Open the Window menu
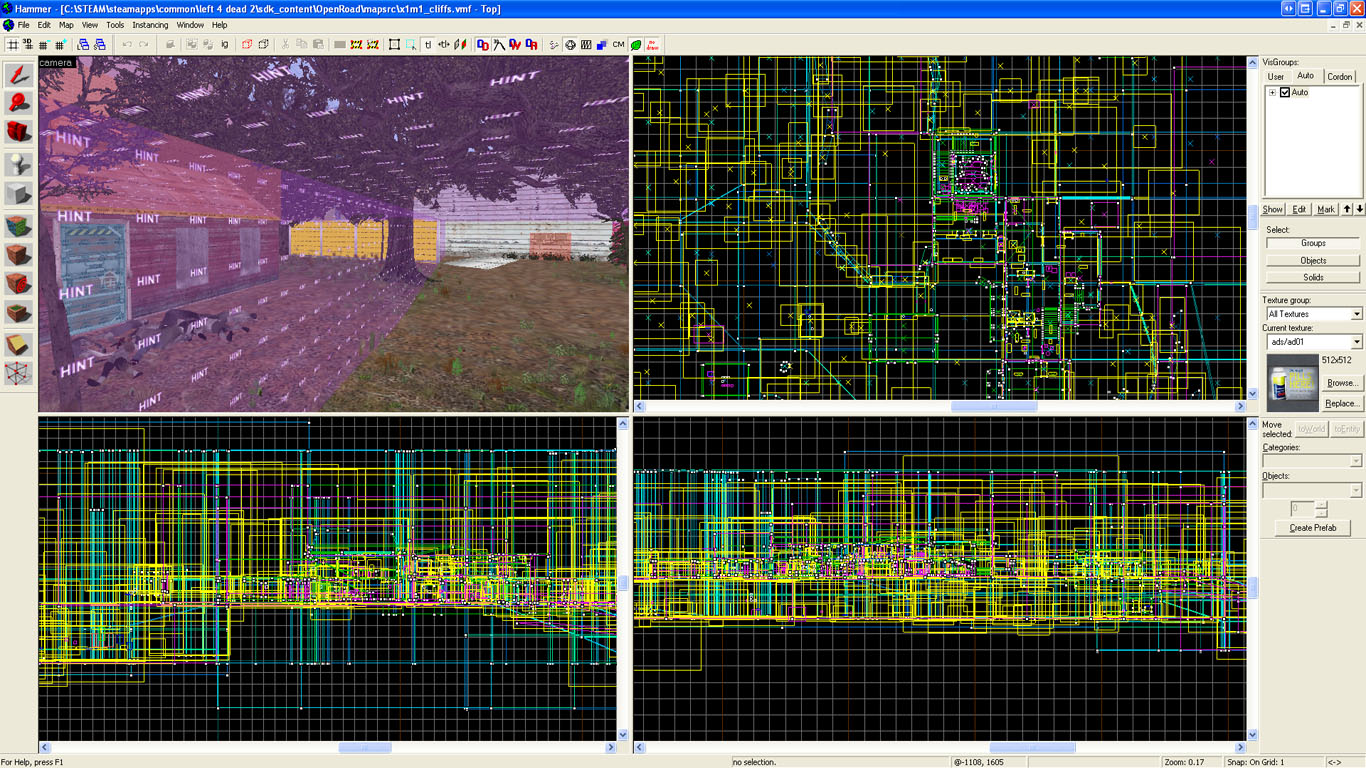 click(x=190, y=25)
